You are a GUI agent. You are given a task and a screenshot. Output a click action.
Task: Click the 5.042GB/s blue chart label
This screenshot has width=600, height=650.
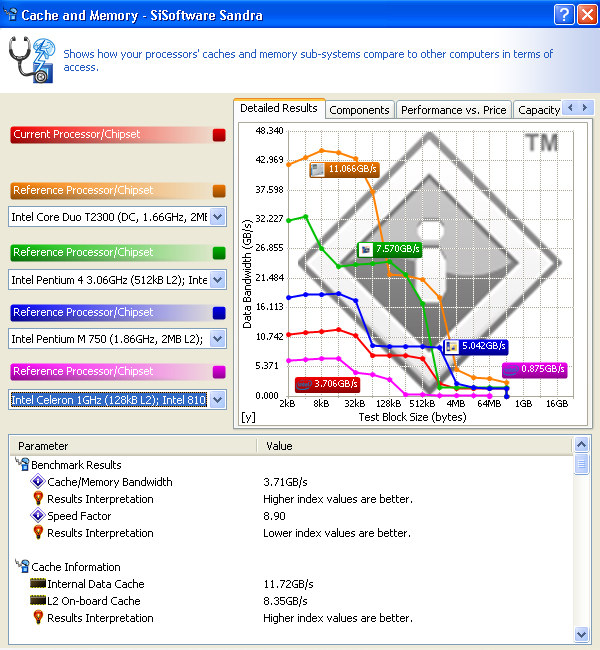(476, 346)
